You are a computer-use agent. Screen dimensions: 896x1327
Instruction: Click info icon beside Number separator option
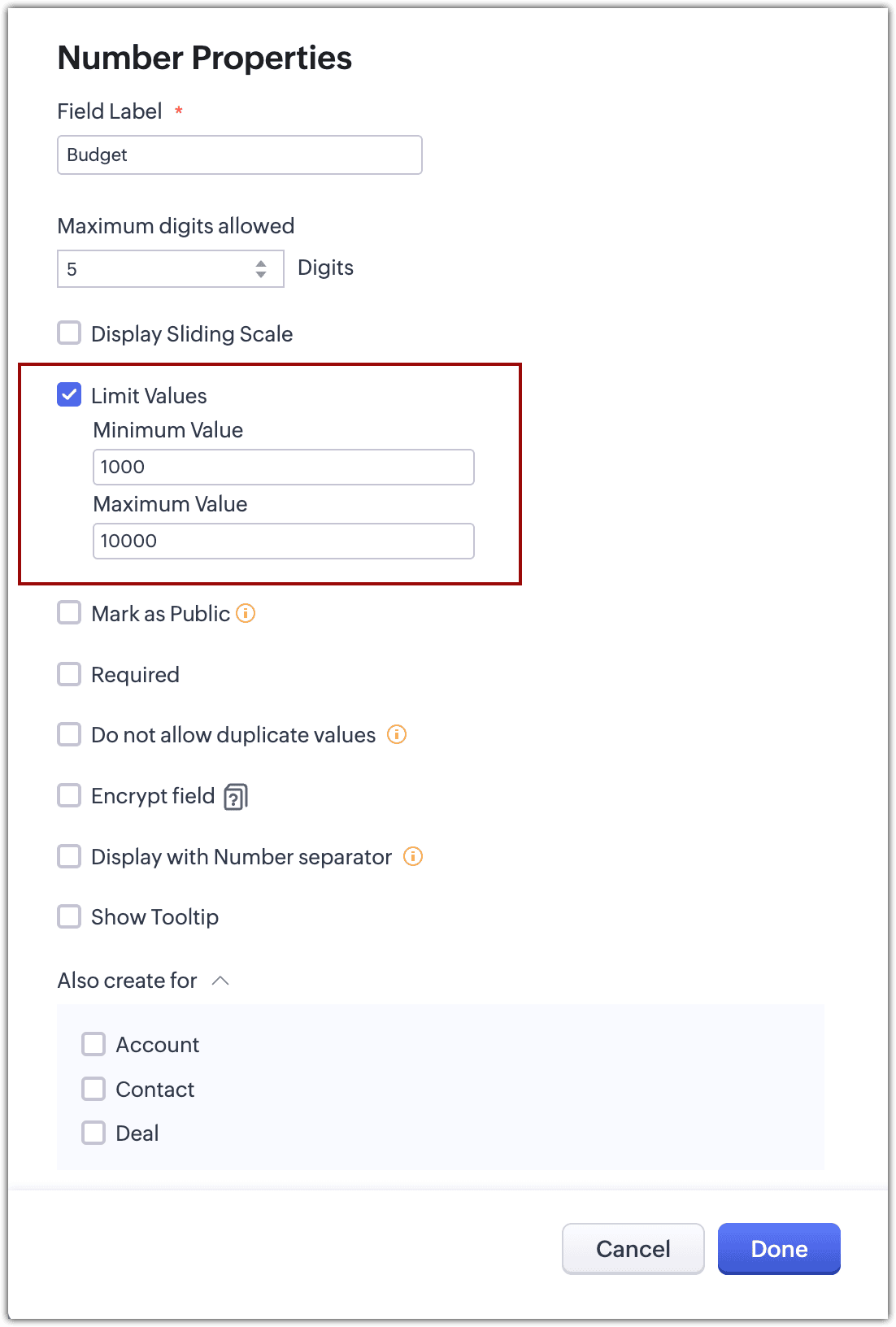click(413, 856)
